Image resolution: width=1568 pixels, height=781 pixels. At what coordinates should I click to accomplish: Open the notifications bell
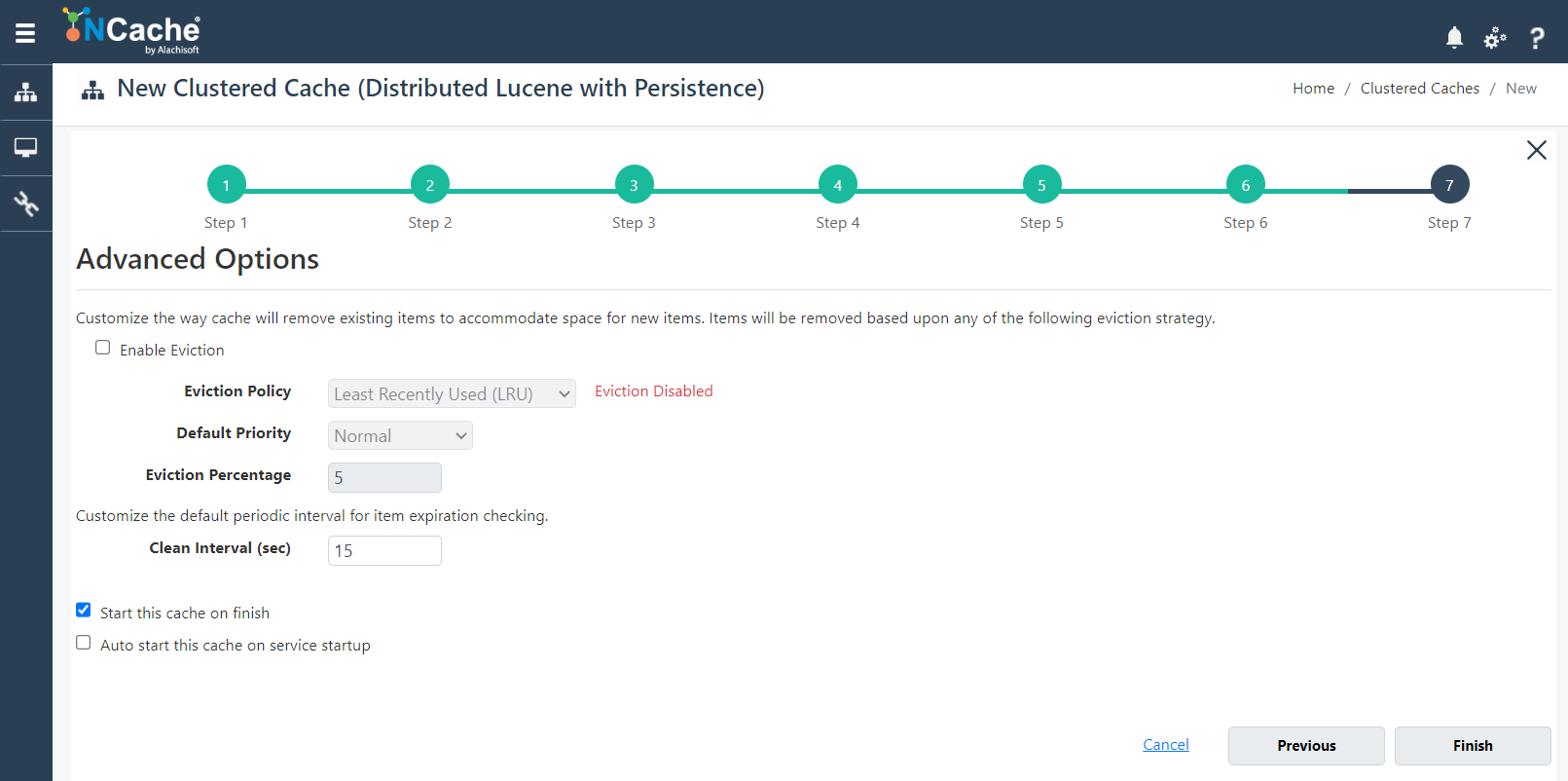pos(1454,38)
